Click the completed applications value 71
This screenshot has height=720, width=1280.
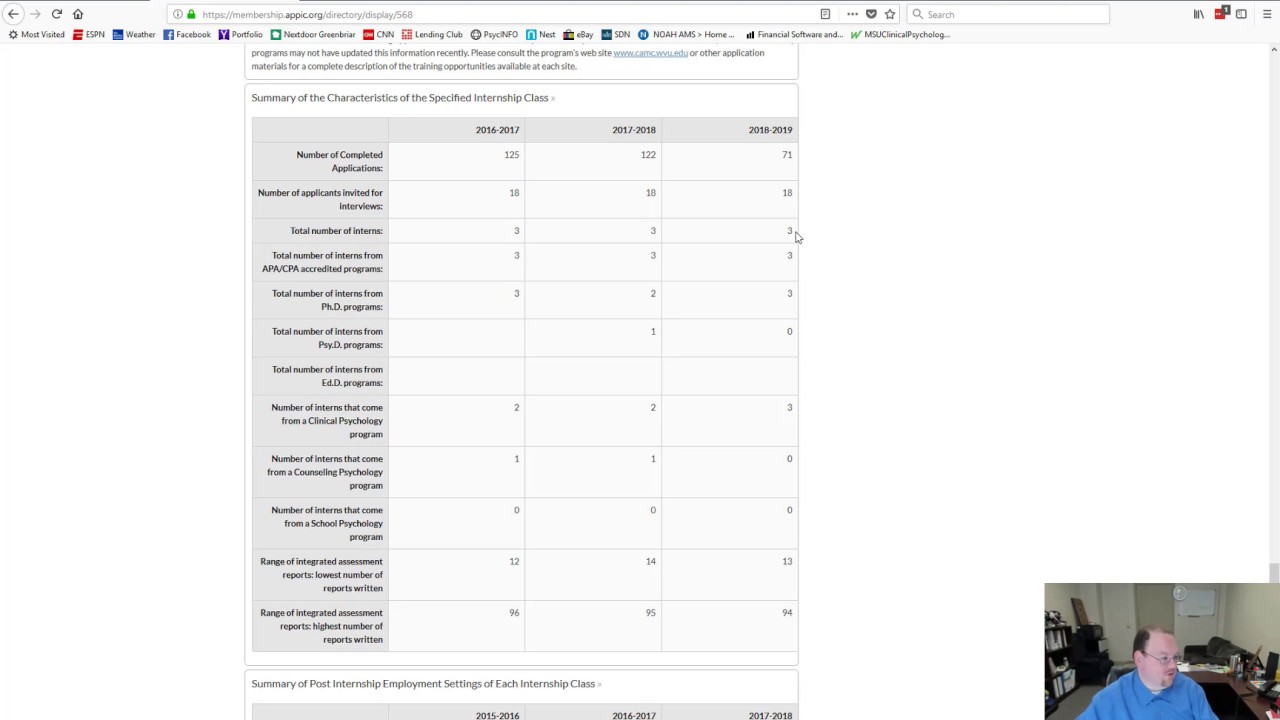pyautogui.click(x=787, y=155)
